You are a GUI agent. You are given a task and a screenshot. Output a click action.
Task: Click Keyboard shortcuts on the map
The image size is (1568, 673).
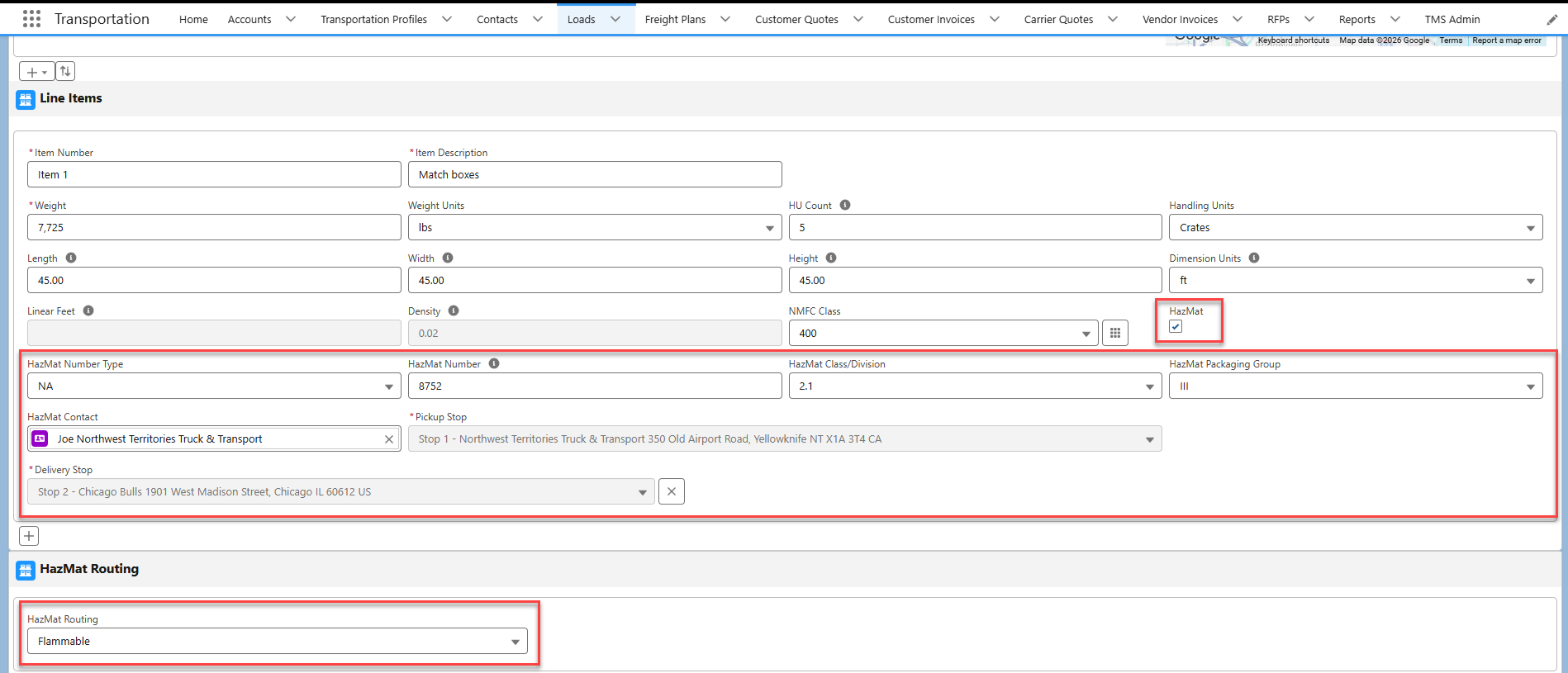(1294, 40)
